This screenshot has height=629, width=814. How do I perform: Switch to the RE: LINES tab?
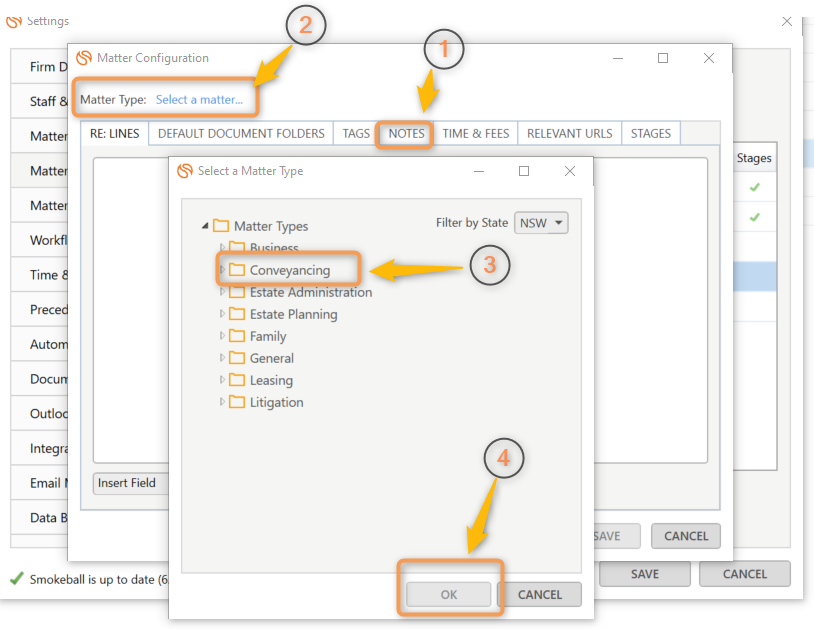click(x=115, y=133)
